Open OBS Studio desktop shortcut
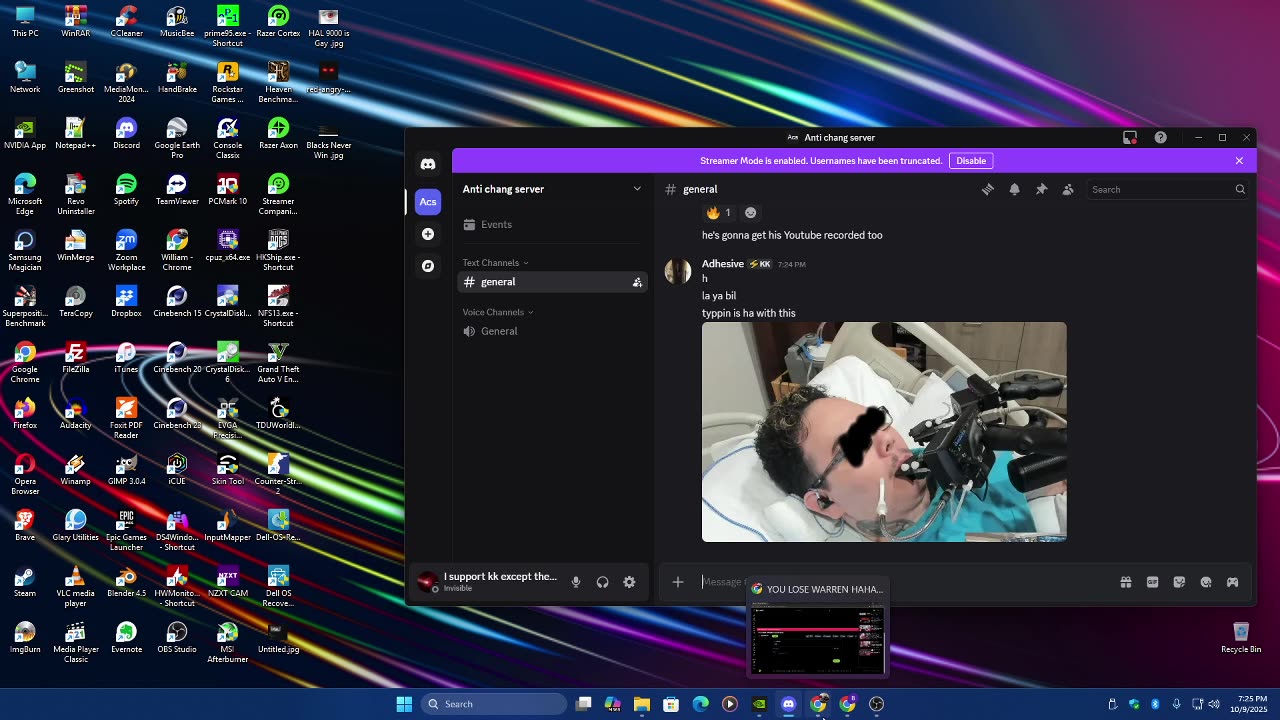 [x=177, y=637]
